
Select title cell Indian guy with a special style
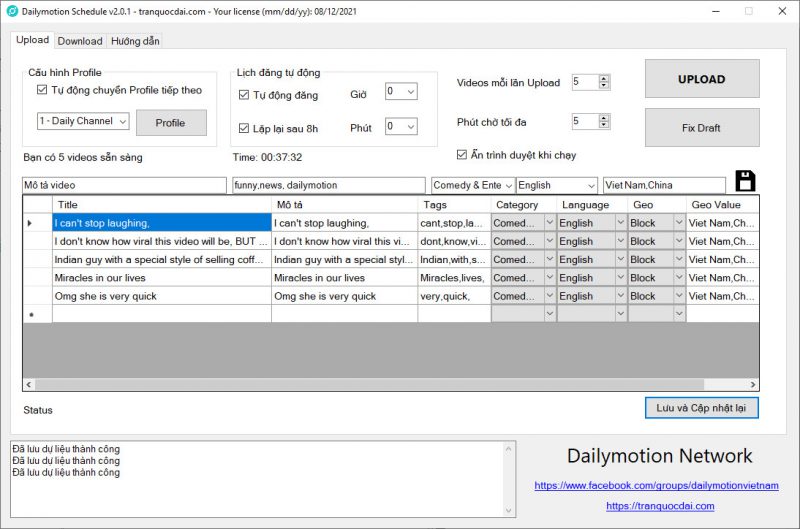162,259
